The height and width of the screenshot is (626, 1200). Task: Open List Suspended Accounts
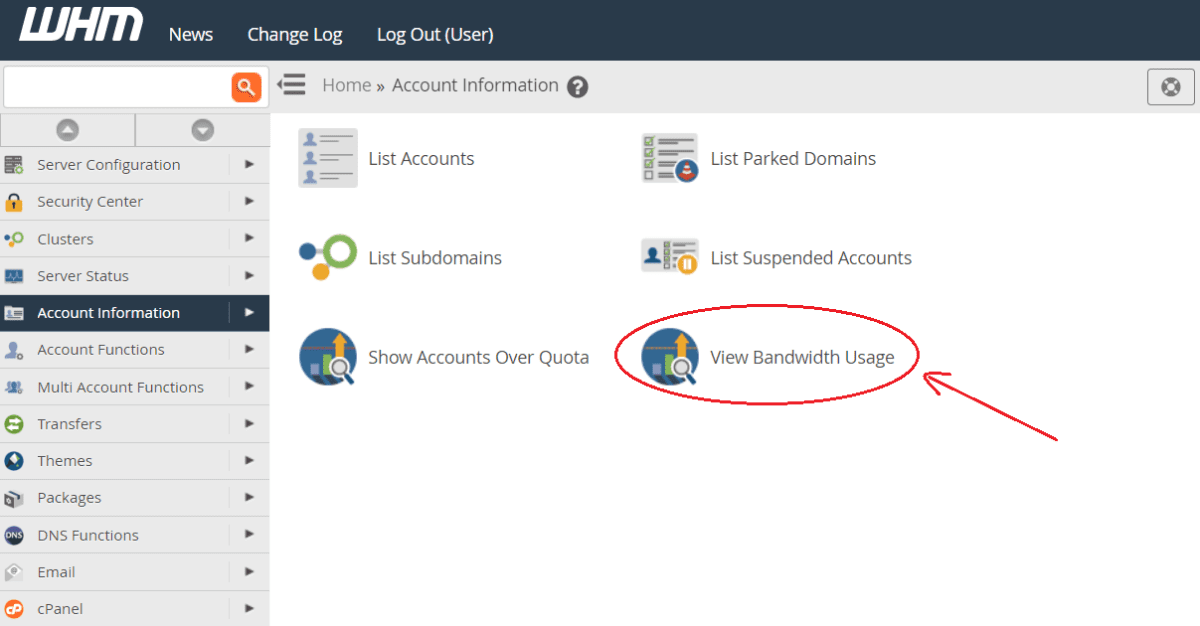click(x=671, y=256)
